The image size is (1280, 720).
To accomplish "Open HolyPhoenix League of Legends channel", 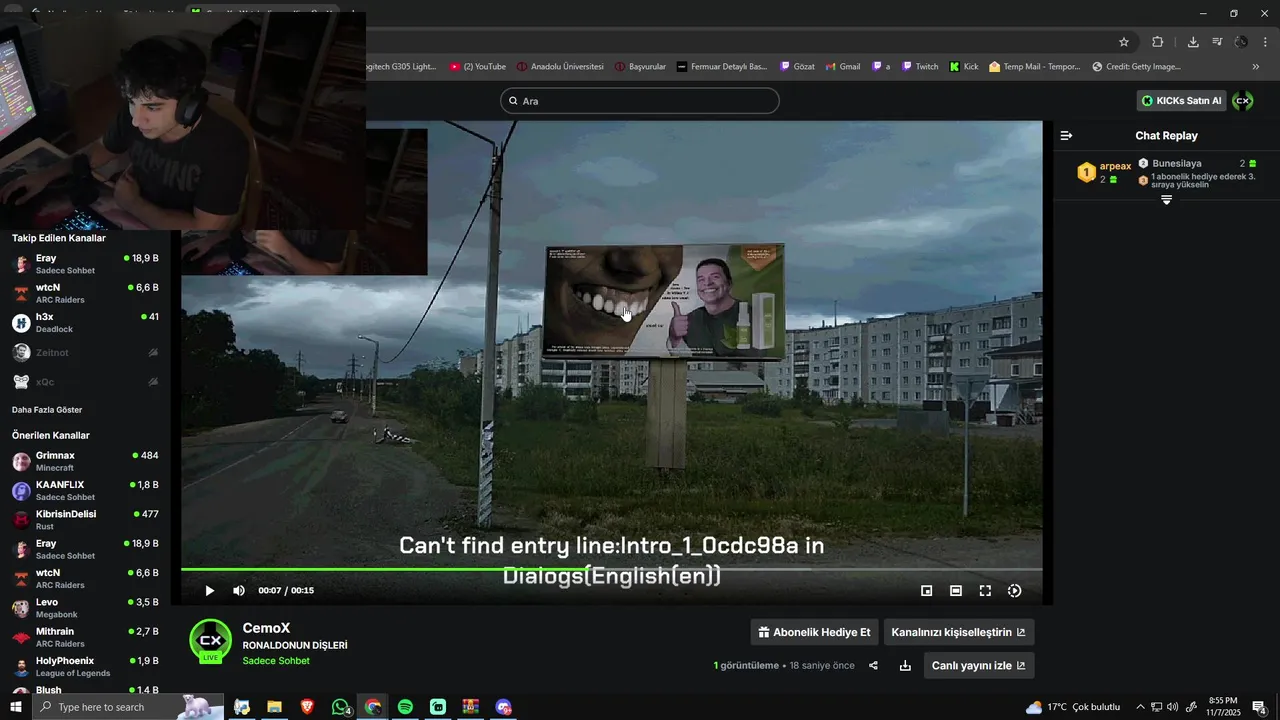I will [85, 667].
